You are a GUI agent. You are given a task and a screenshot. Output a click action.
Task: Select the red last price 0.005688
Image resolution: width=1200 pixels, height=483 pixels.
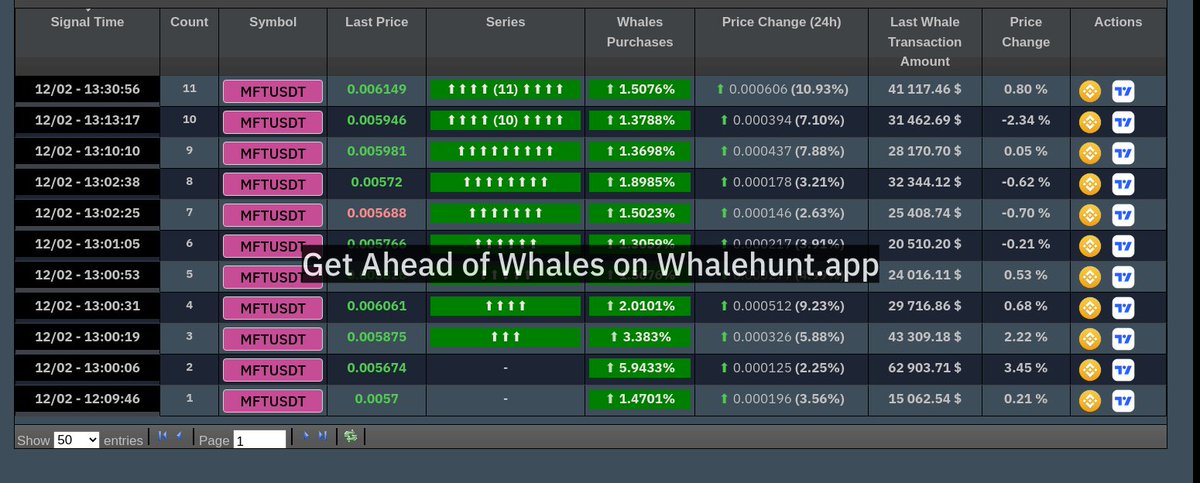377,214
